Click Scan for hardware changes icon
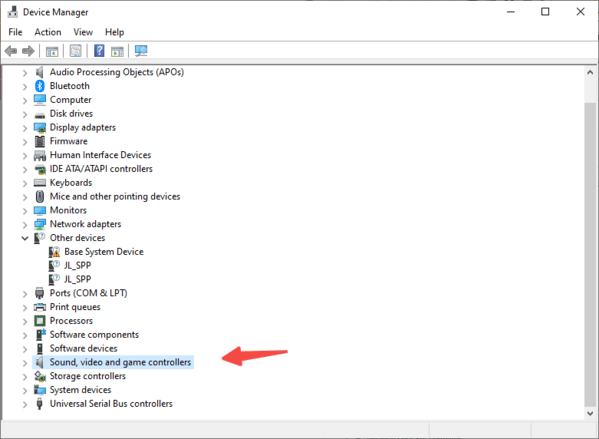599x439 pixels. (141, 51)
